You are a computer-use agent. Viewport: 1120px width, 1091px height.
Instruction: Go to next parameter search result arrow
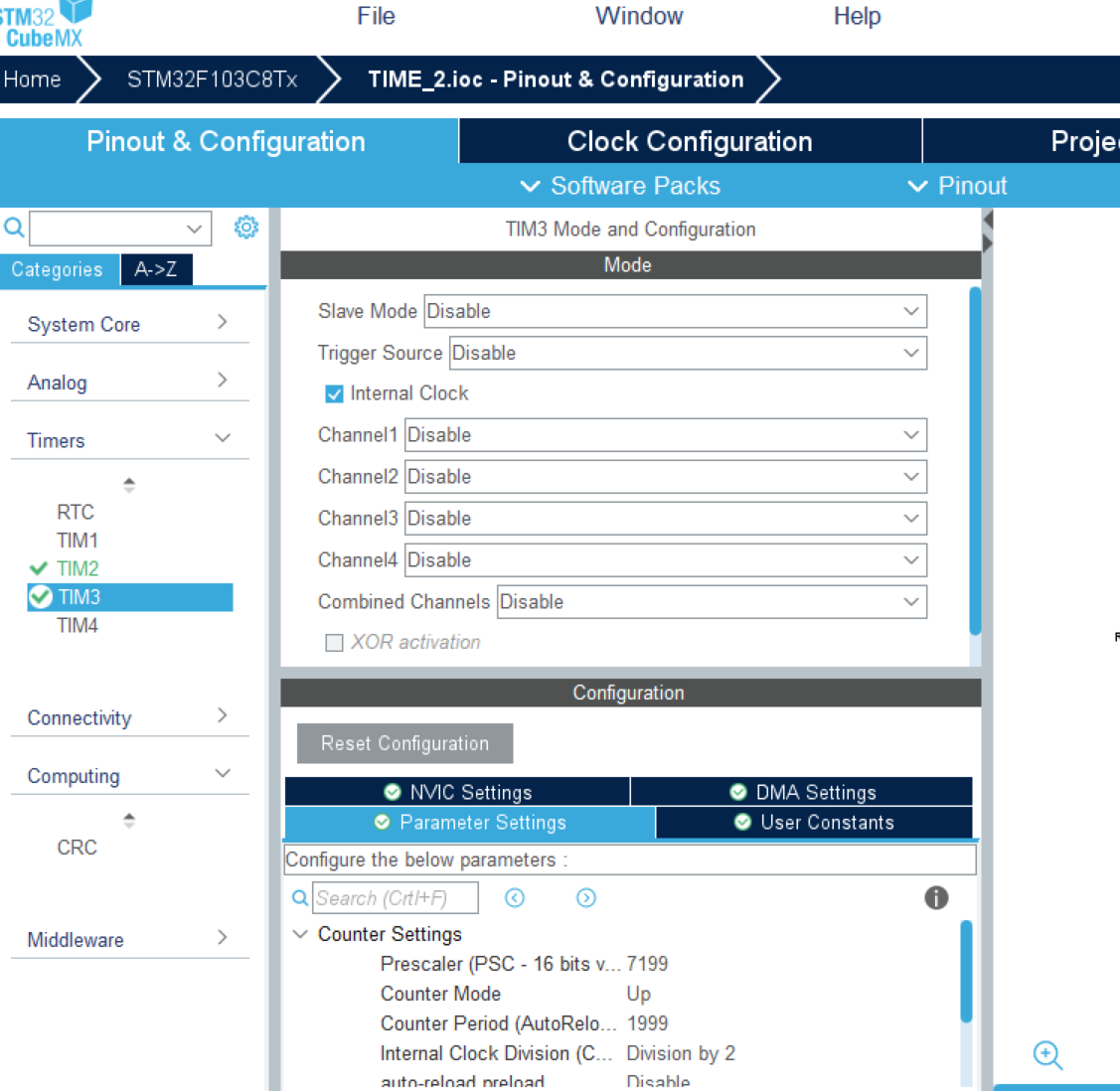(585, 897)
